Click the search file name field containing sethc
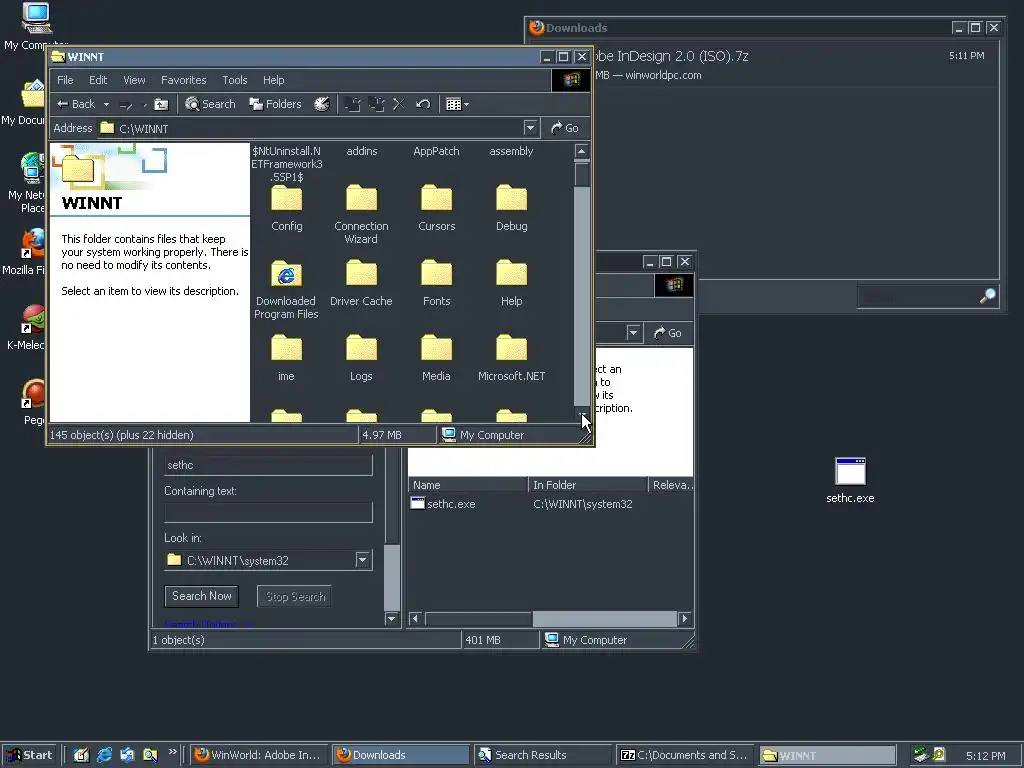 click(268, 465)
